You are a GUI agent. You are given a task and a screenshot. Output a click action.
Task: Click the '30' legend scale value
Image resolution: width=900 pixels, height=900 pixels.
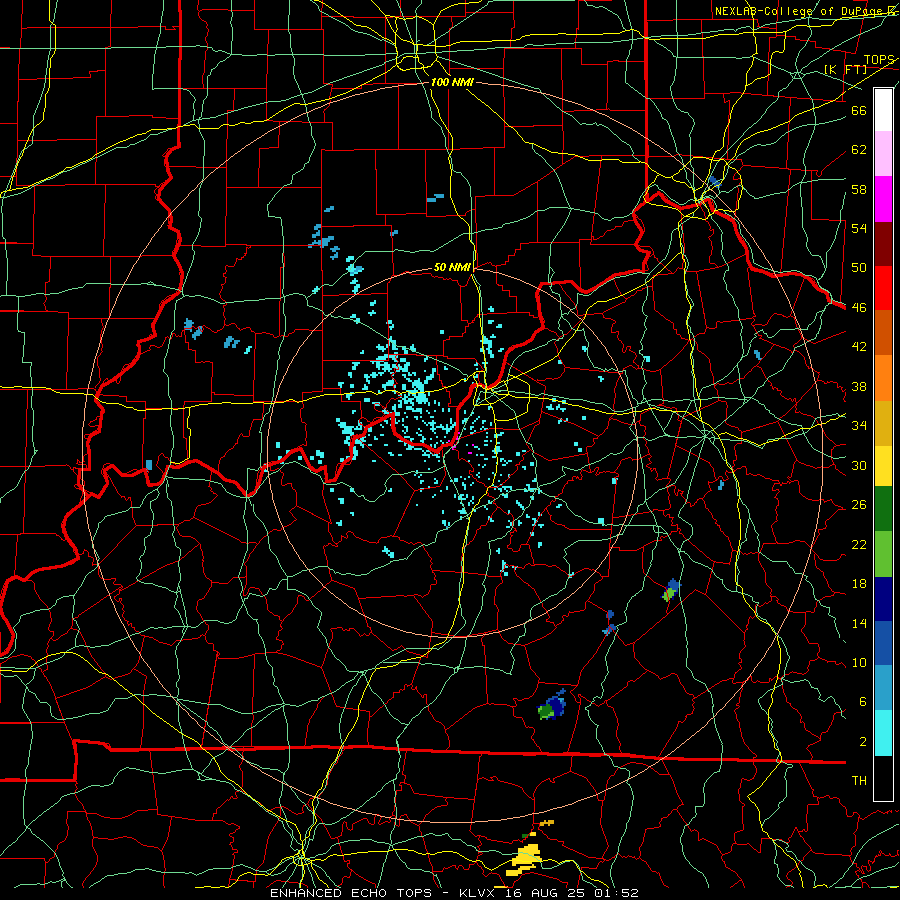[x=859, y=465]
